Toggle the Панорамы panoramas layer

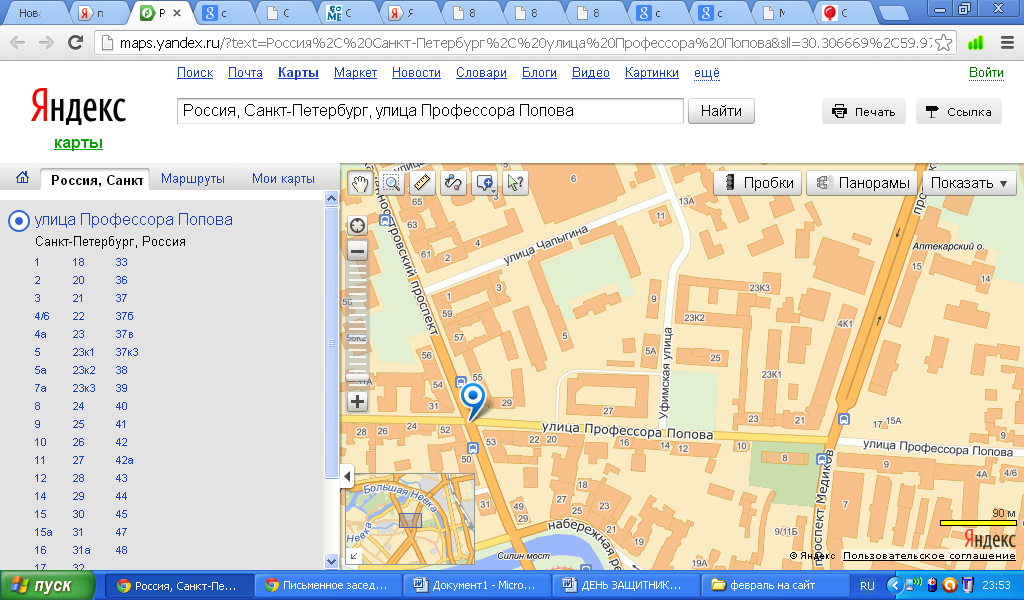(x=862, y=183)
